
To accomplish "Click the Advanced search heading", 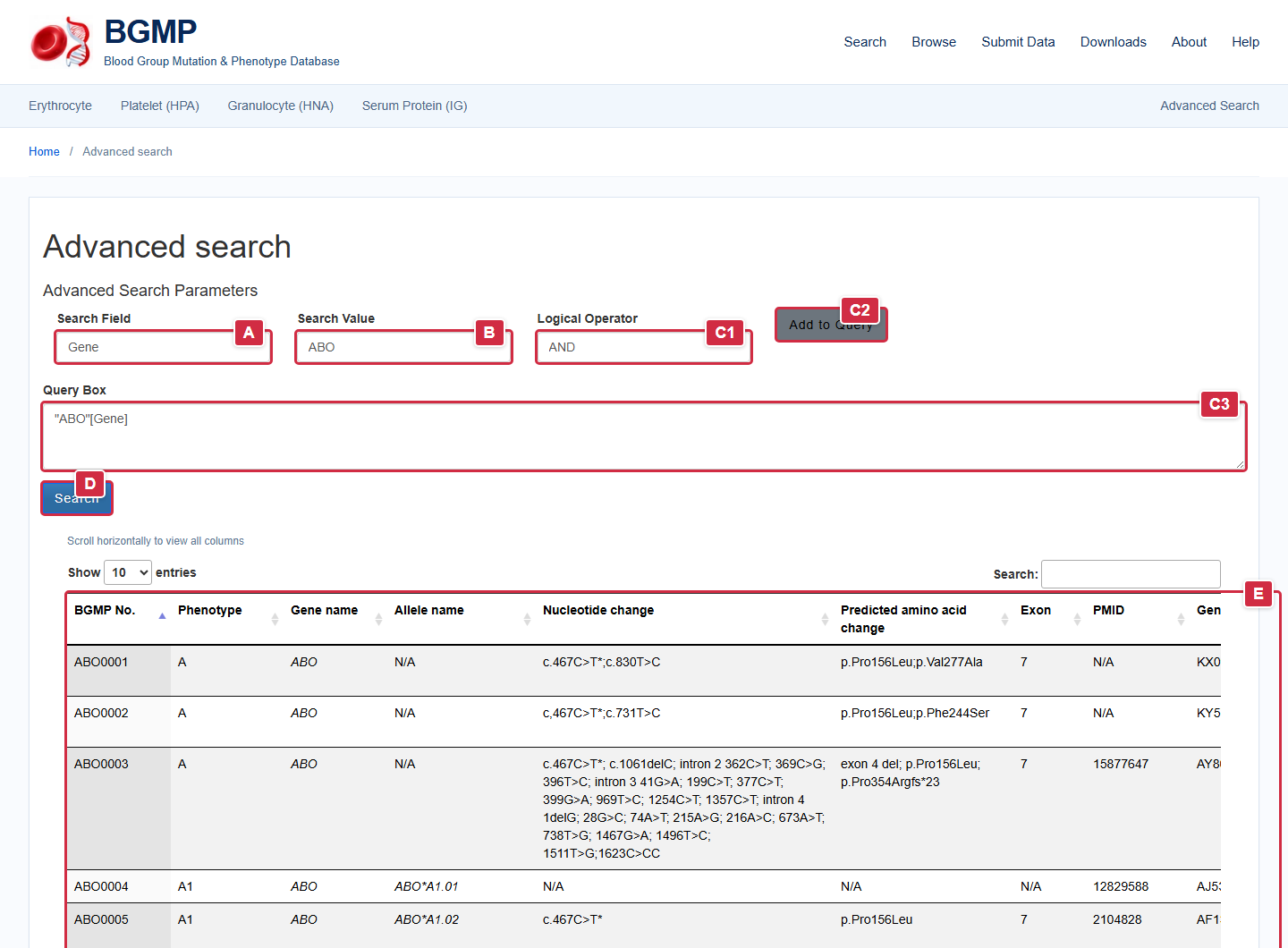I will tap(167, 247).
